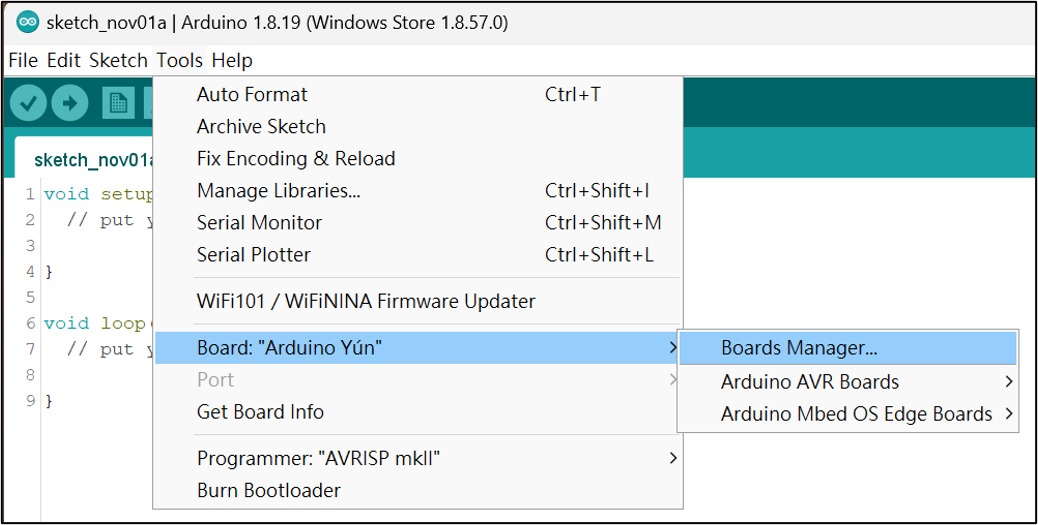The width and height of the screenshot is (1038, 525).
Task: Click the New sketch toolbar icon
Action: 119,102
